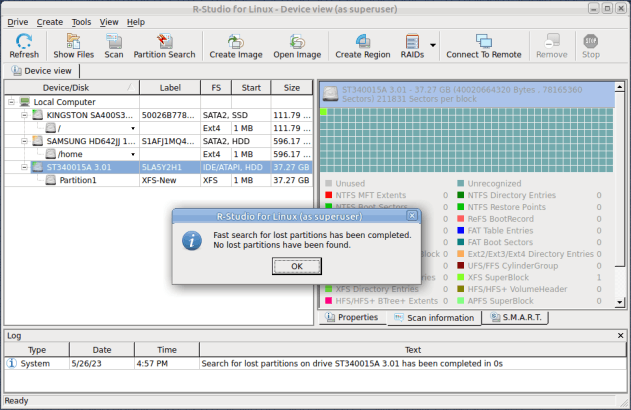Select the SAMSUNG HD642JJ drive
Image resolution: width=631 pixels, height=410 pixels.
point(91,141)
